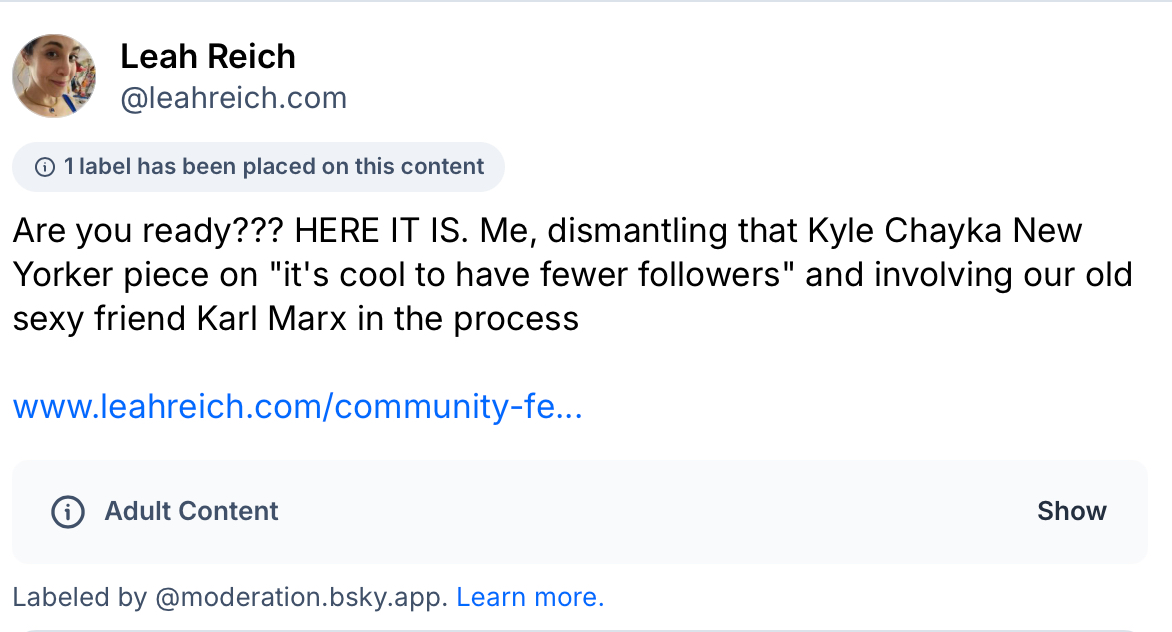Click the Adult Content label text
Image resolution: width=1172 pixels, height=632 pixels.
[x=191, y=511]
